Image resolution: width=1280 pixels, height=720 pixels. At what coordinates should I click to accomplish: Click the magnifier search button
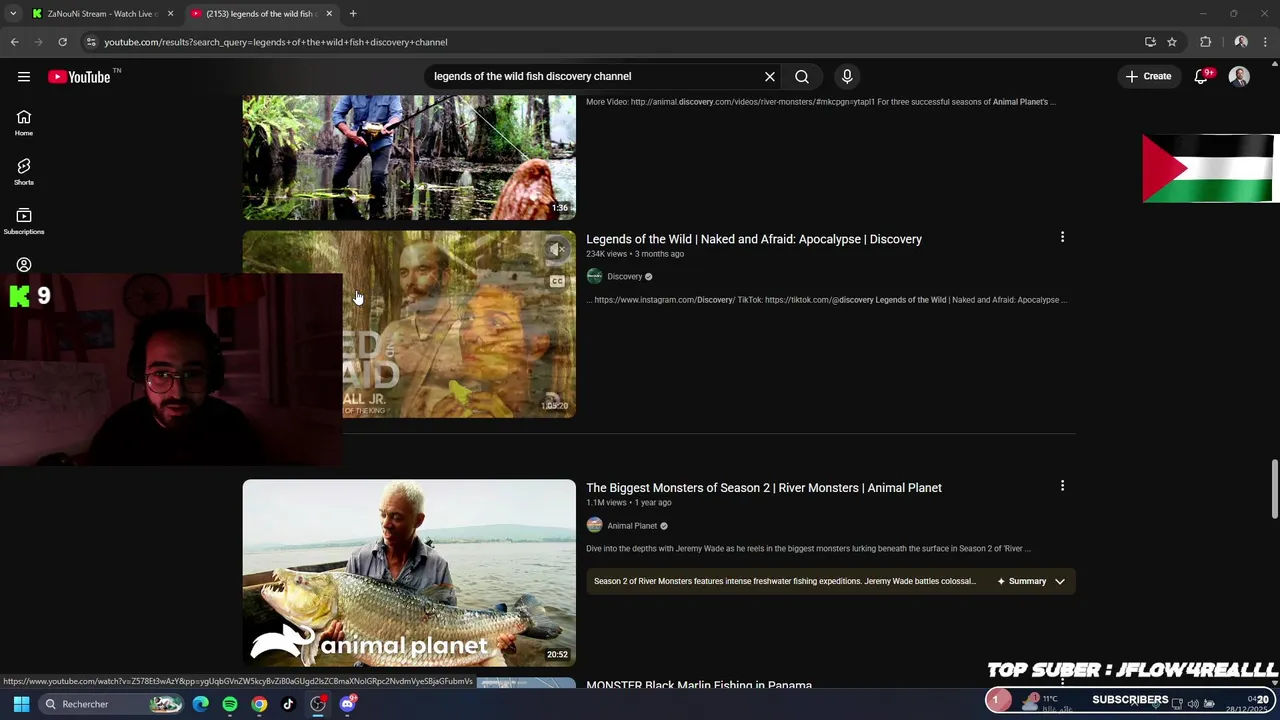802,76
